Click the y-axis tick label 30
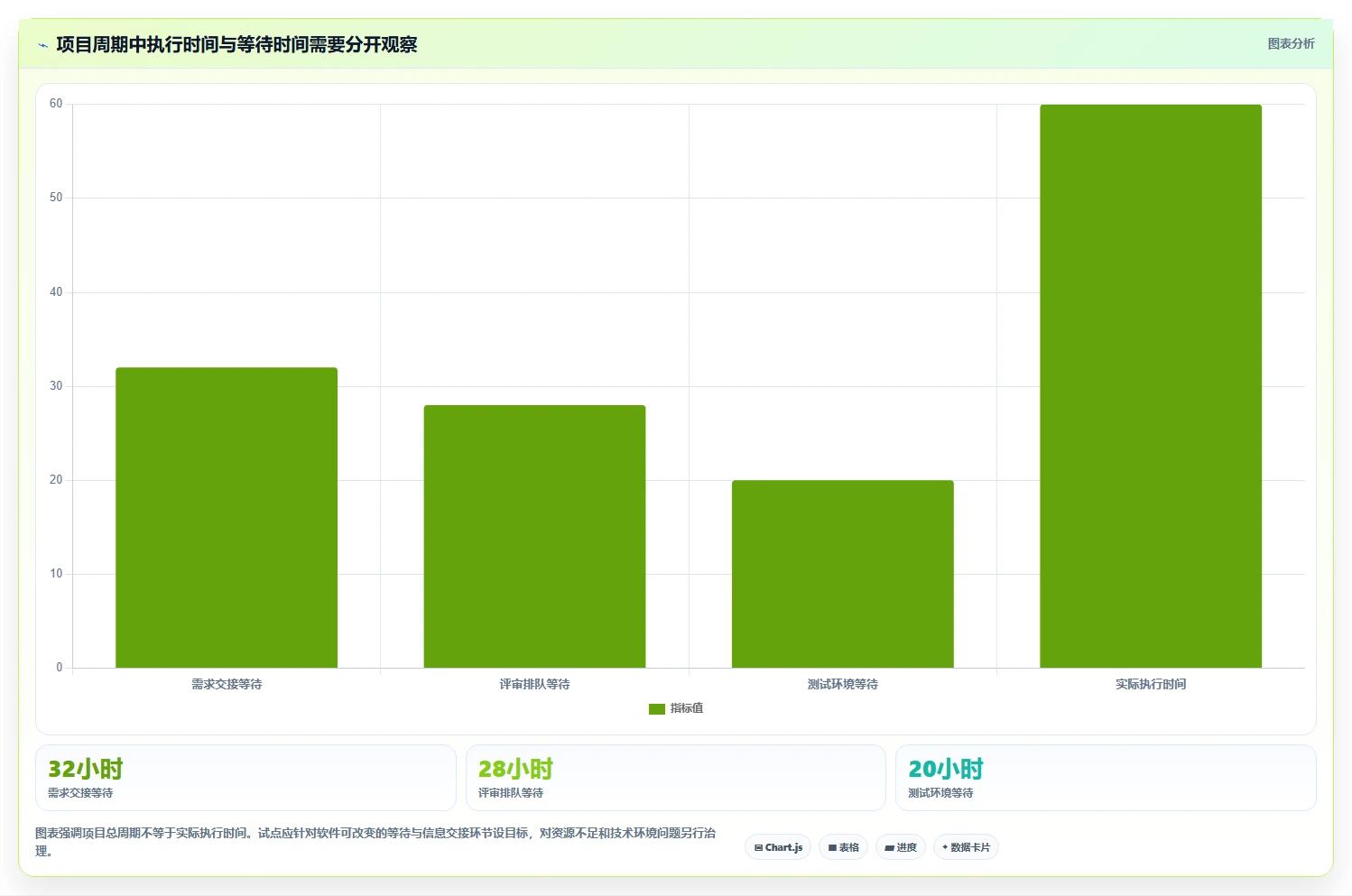The width and height of the screenshot is (1352, 896). pyautogui.click(x=56, y=386)
